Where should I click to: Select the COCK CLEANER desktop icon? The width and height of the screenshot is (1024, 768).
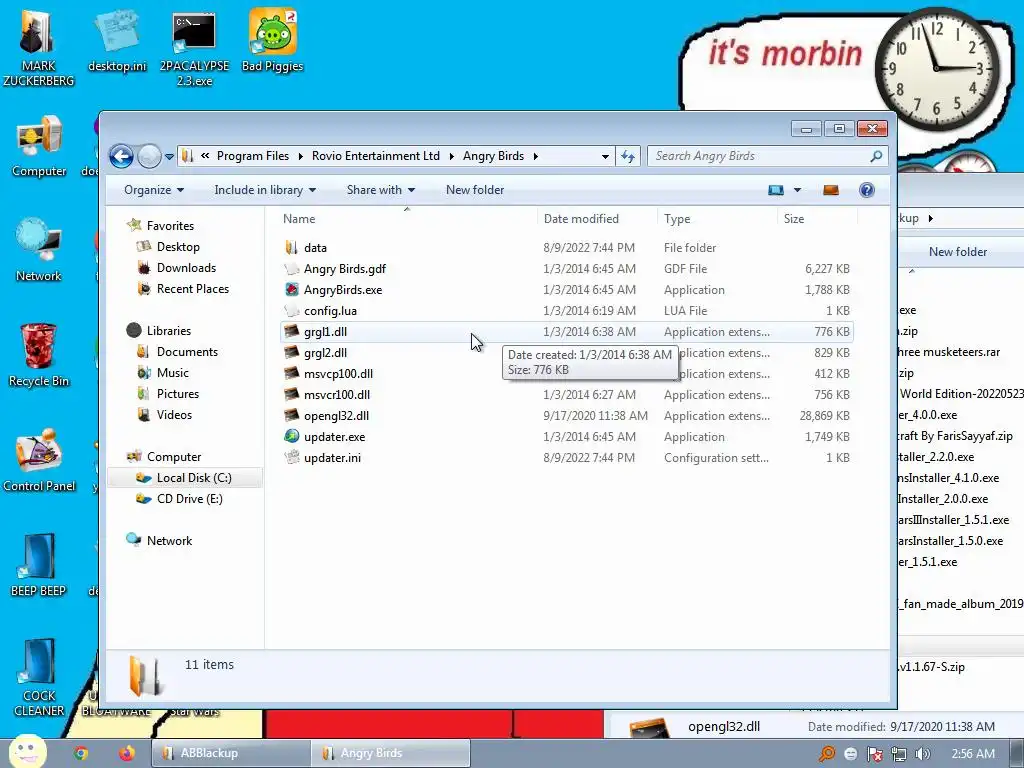(39, 678)
